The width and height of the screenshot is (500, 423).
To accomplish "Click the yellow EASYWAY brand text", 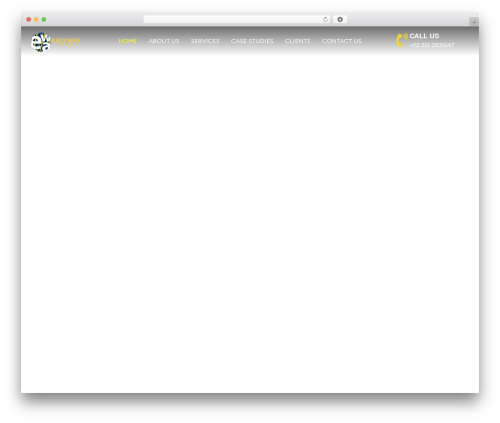I will click(66, 41).
